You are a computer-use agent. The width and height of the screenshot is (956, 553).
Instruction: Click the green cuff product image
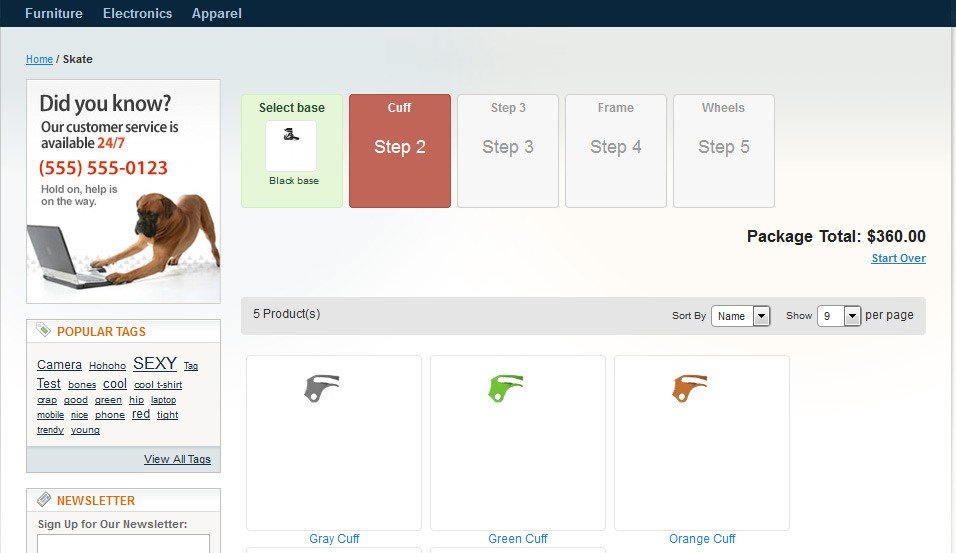pyautogui.click(x=518, y=443)
